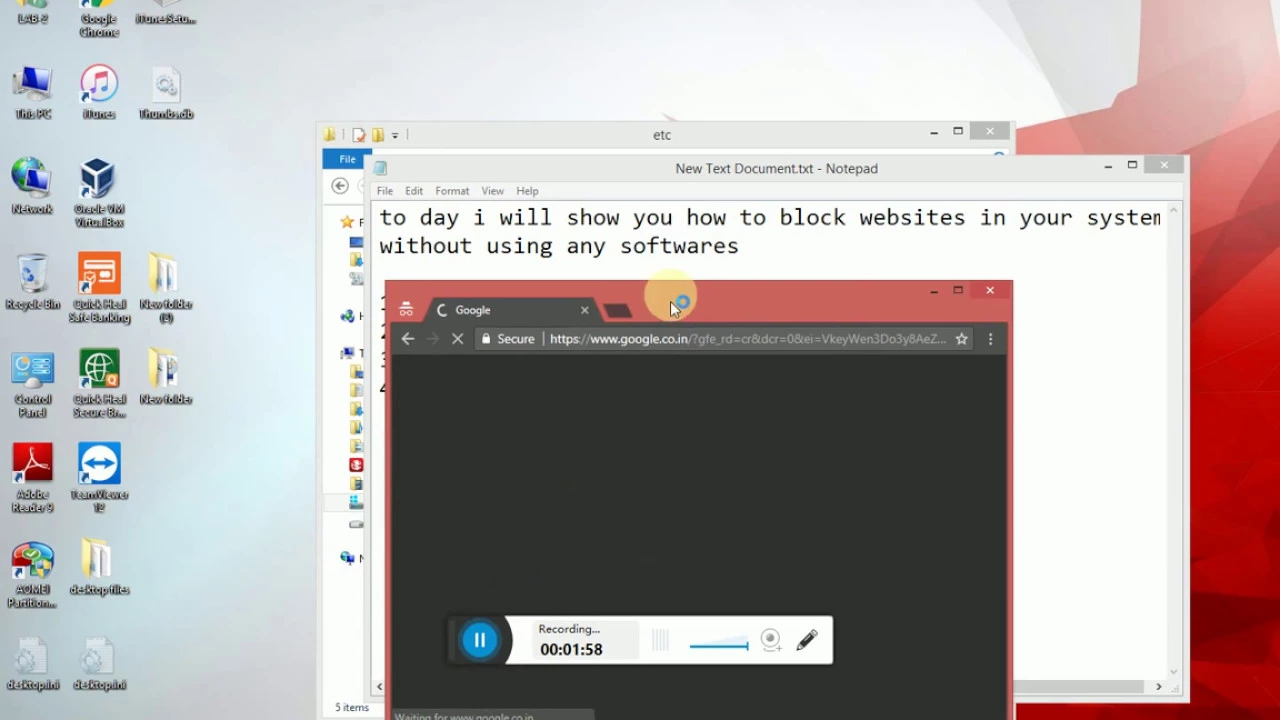Open Control Panel desktop shortcut

click(32, 384)
